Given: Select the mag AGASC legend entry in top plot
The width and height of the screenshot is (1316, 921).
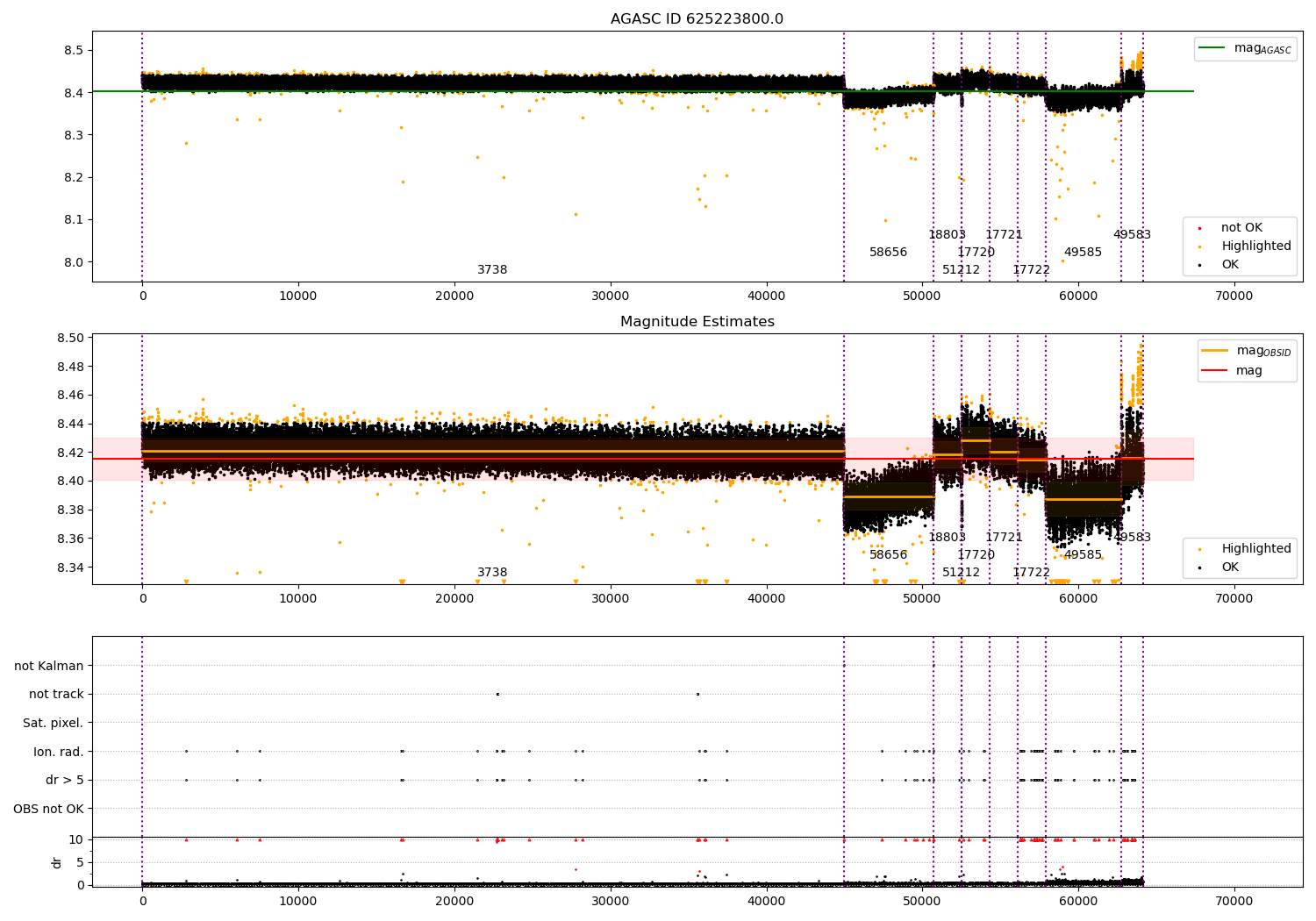Looking at the screenshot, I should [x=1262, y=48].
